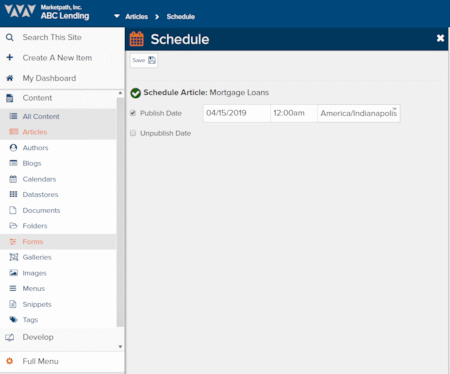Screen dimensions: 450x374
Task: Click the home dashboard icon
Action: pyautogui.click(x=10, y=78)
